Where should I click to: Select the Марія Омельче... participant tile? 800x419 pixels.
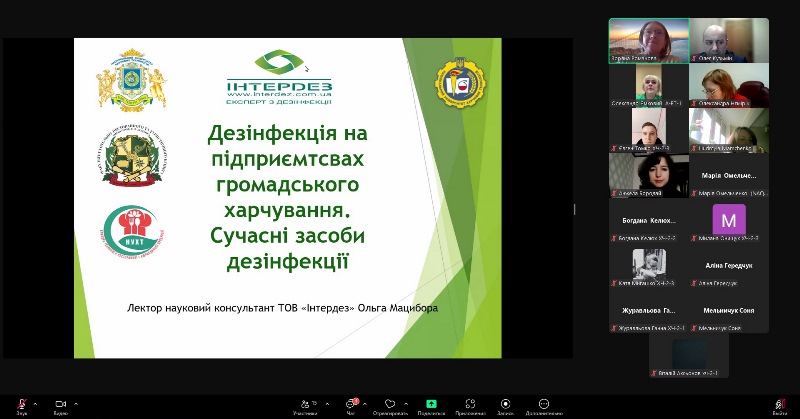tap(729, 175)
